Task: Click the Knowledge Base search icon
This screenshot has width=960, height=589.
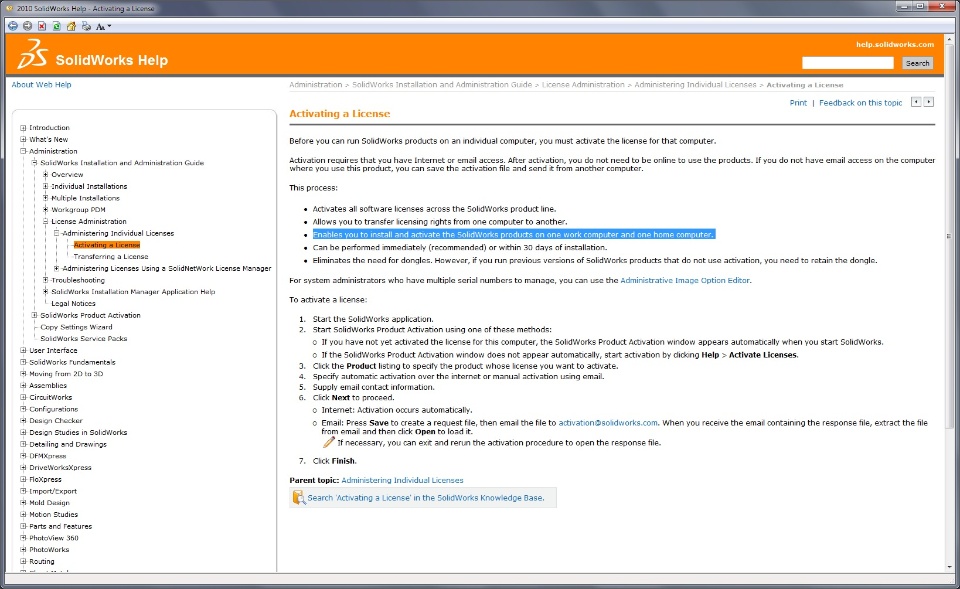Action: [298, 497]
